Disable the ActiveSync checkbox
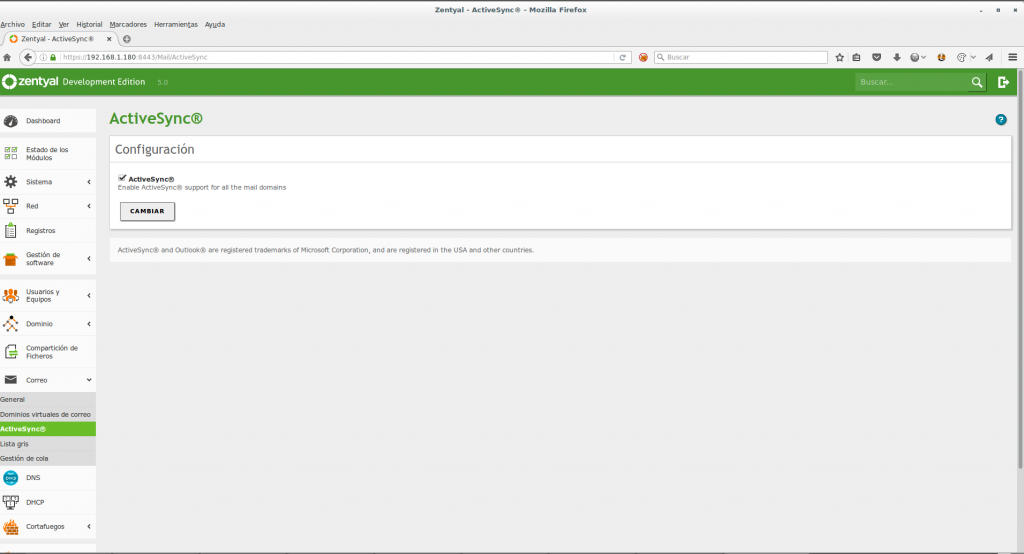Image resolution: width=1024 pixels, height=554 pixels. tap(122, 178)
